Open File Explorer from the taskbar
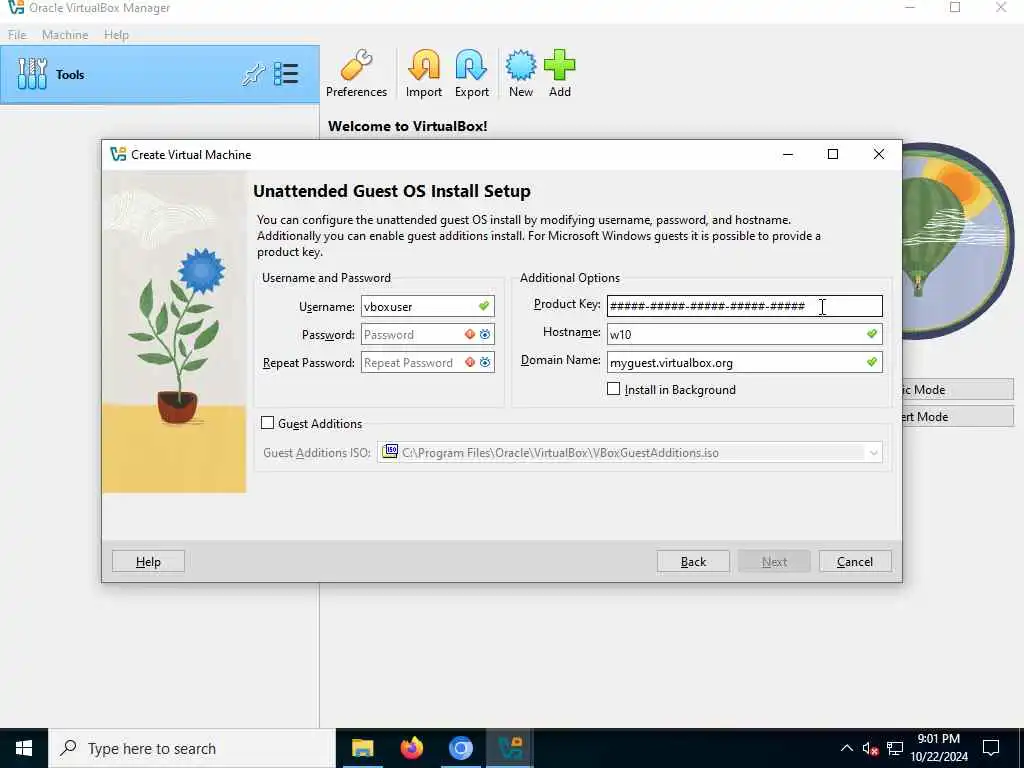 coord(362,748)
